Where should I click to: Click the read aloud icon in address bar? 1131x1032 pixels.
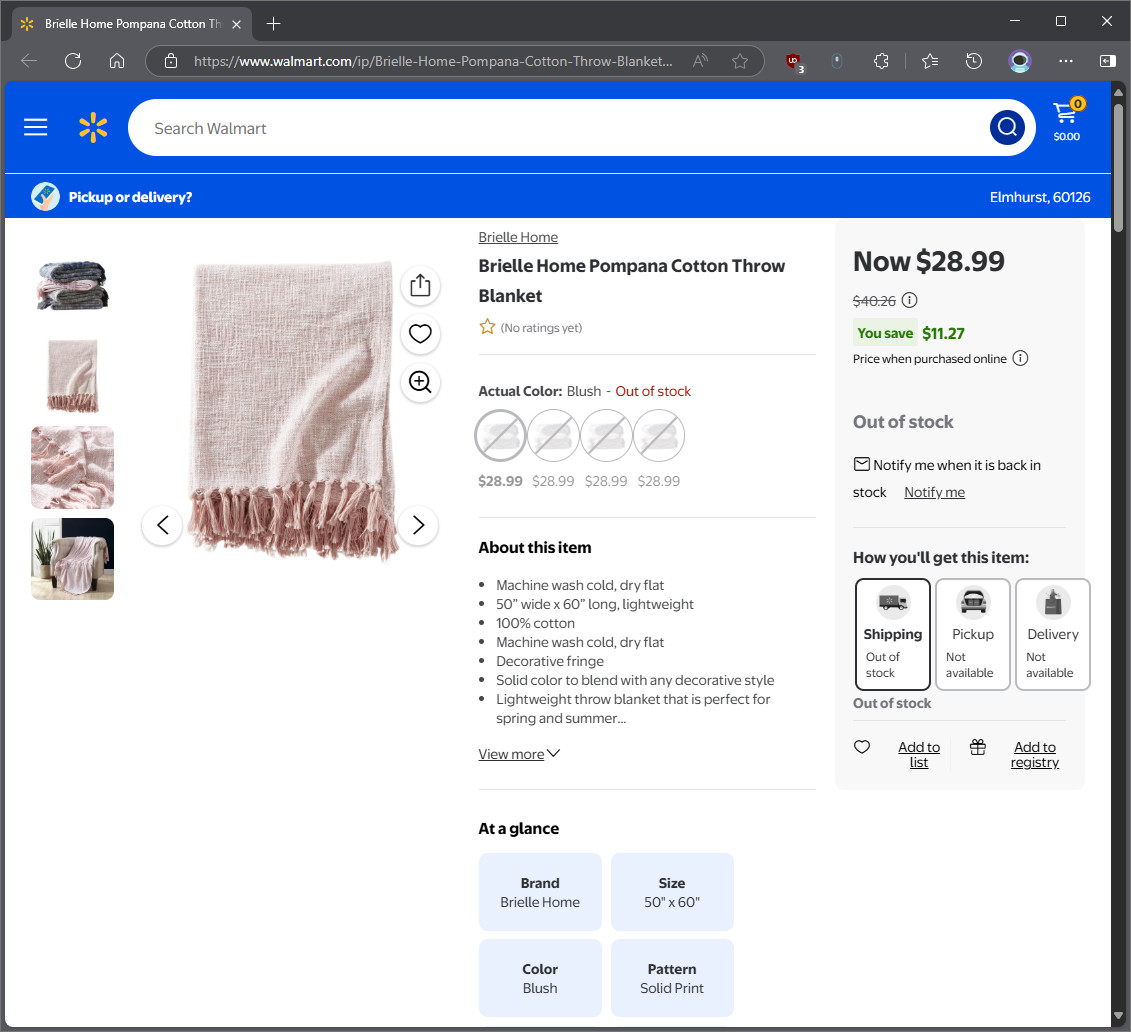tap(700, 61)
